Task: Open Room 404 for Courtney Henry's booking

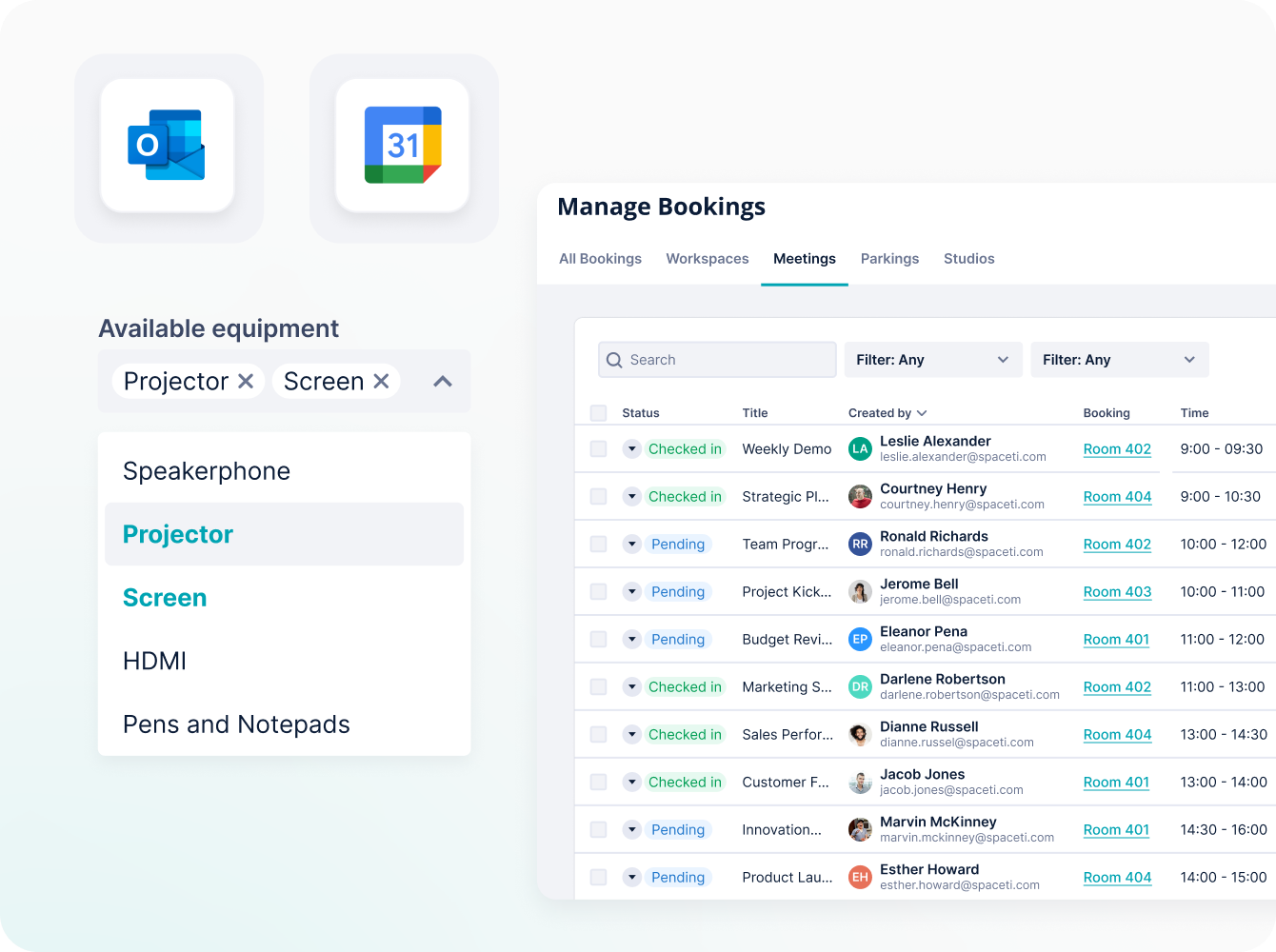Action: tap(1117, 496)
